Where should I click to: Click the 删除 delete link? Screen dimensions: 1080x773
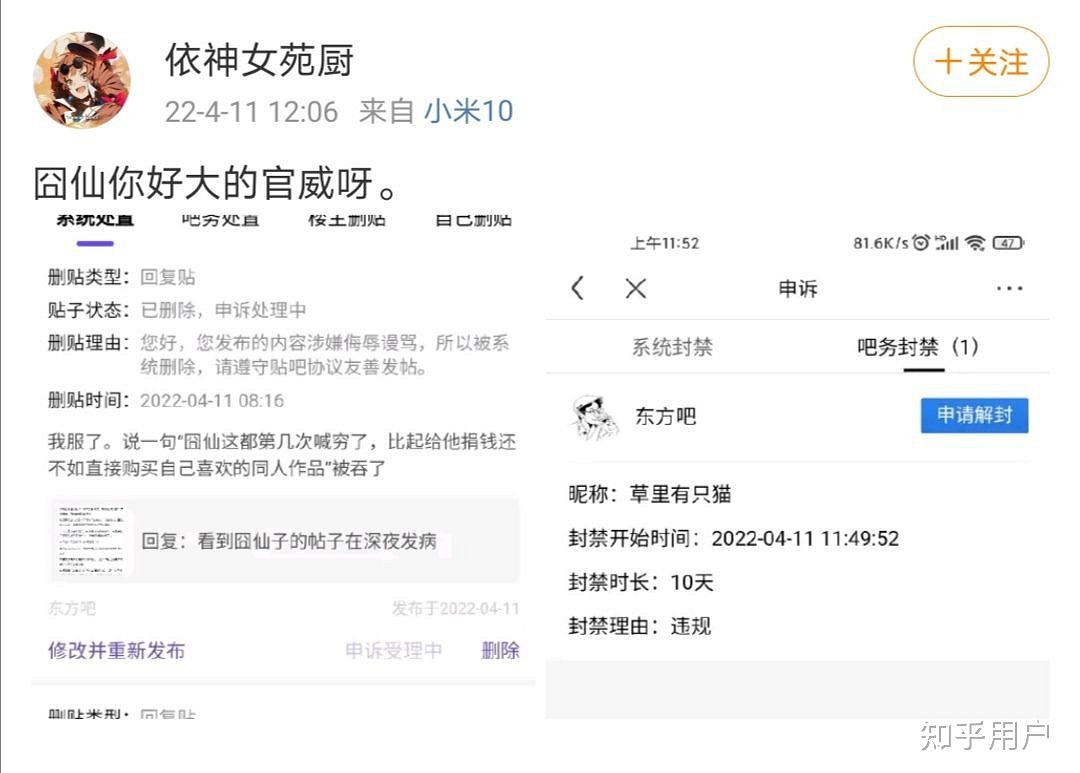coord(501,650)
